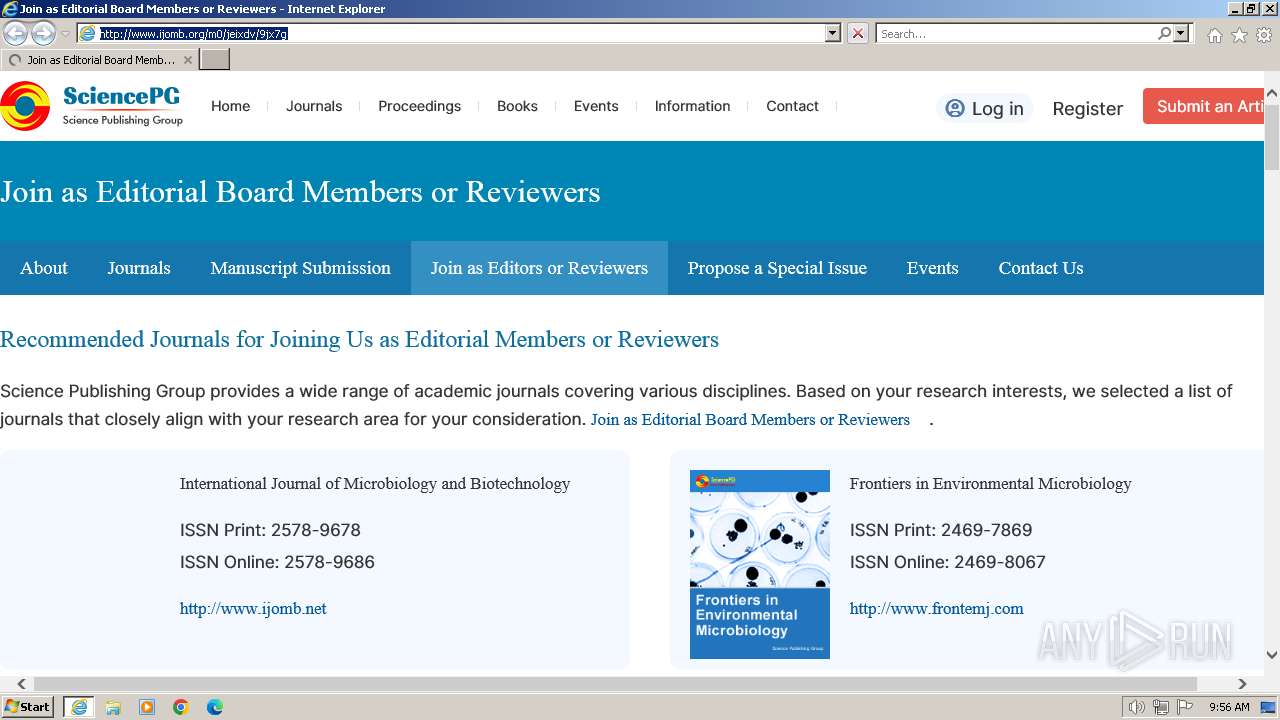Click the URL address field
The width and height of the screenshot is (1280, 720).
(x=450, y=33)
